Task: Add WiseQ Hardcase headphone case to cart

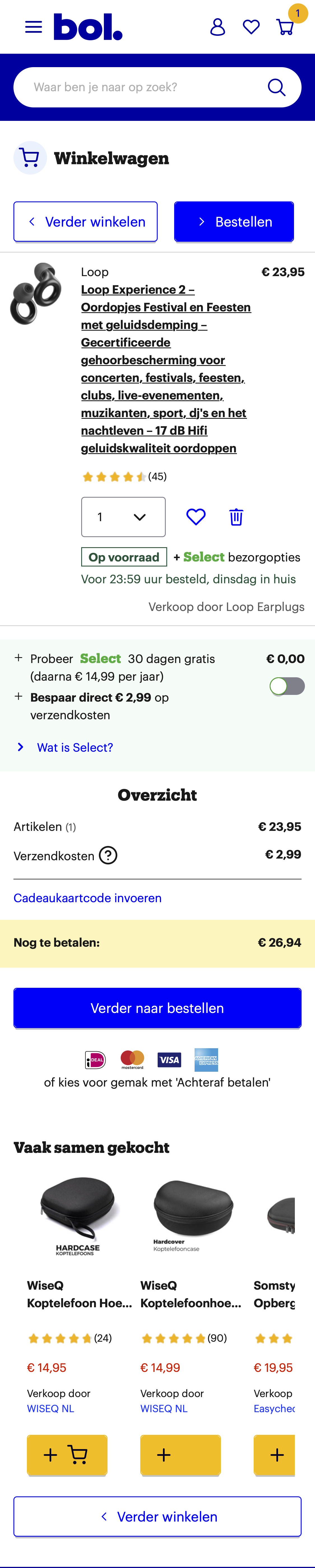Action: click(x=67, y=1455)
